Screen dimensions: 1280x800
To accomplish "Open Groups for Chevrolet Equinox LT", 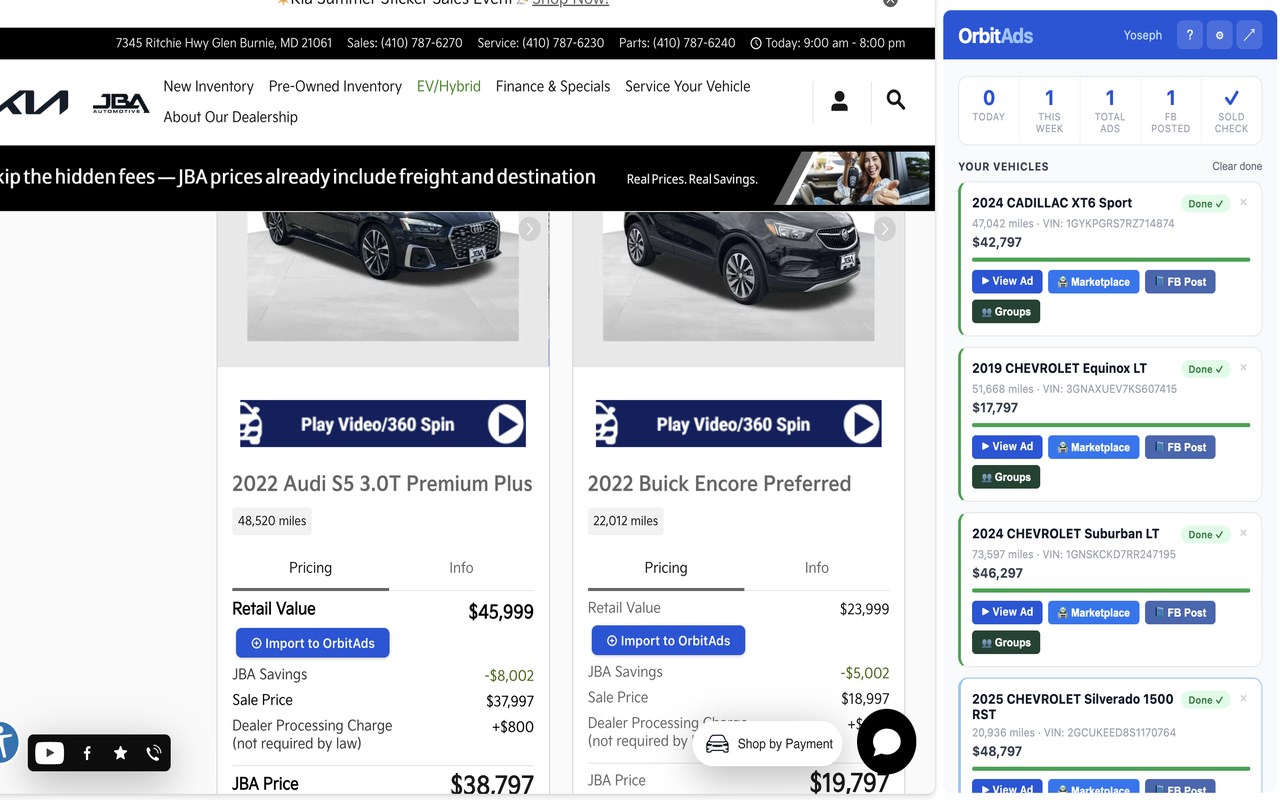I will (1006, 477).
